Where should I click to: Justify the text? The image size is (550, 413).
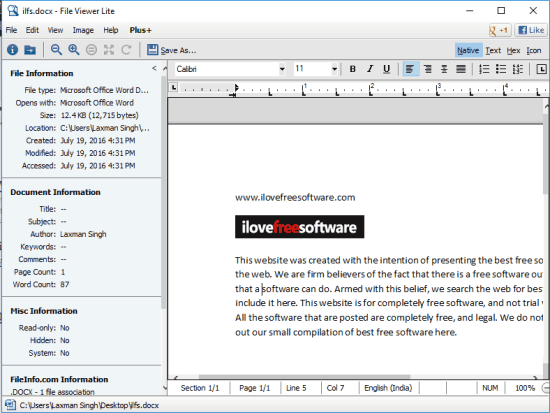coord(461,69)
